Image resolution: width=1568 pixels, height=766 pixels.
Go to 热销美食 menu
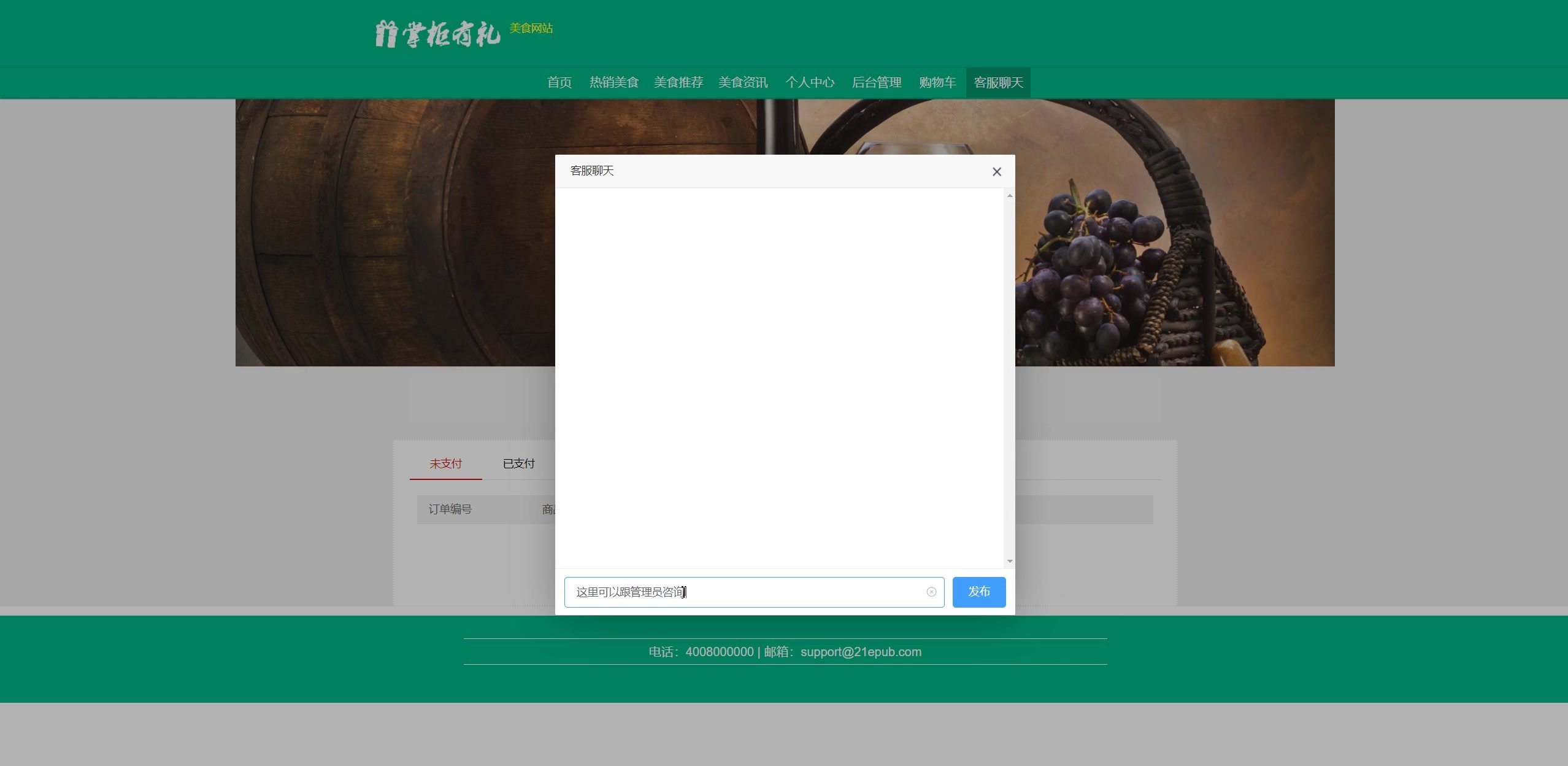613,82
